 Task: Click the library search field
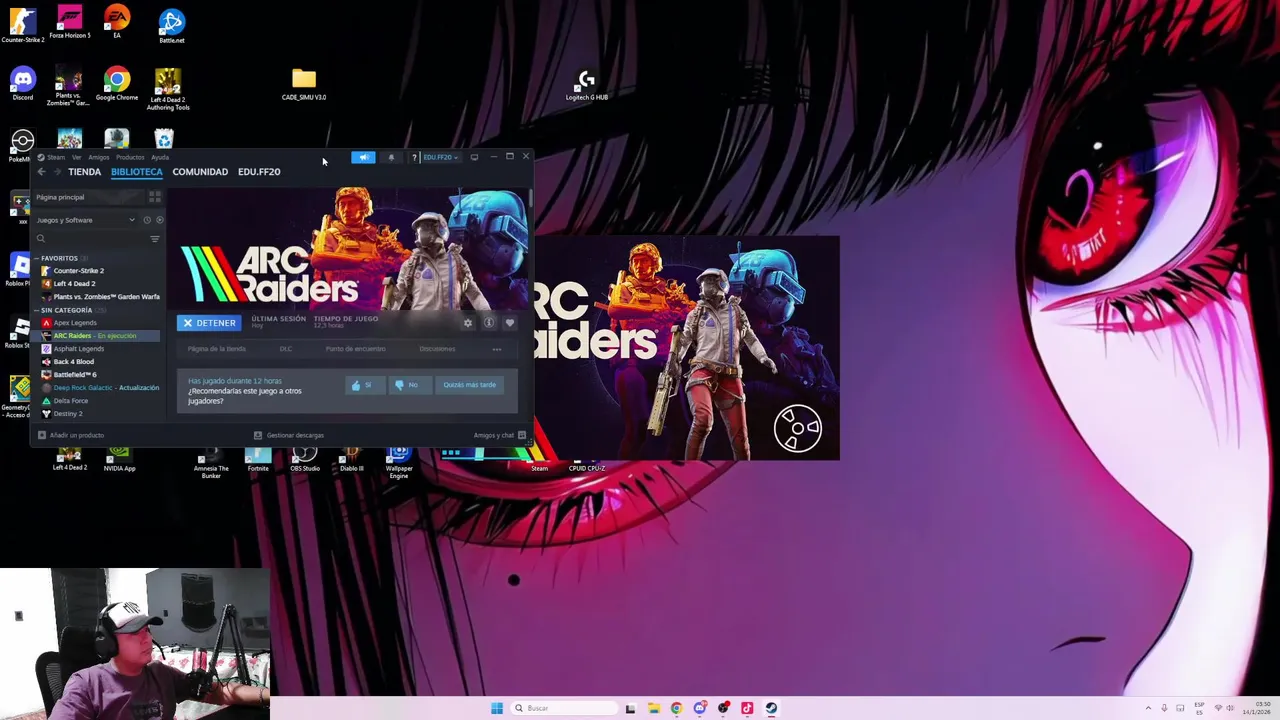click(x=90, y=239)
